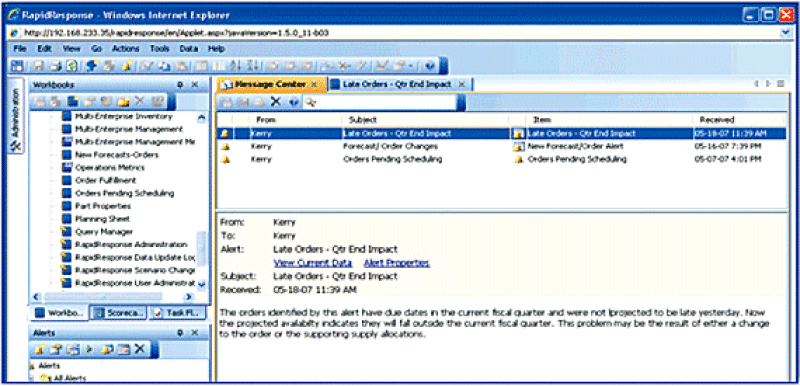Viewport: 800px width, 386px height.
Task: Open the Data menu
Action: tap(188, 49)
